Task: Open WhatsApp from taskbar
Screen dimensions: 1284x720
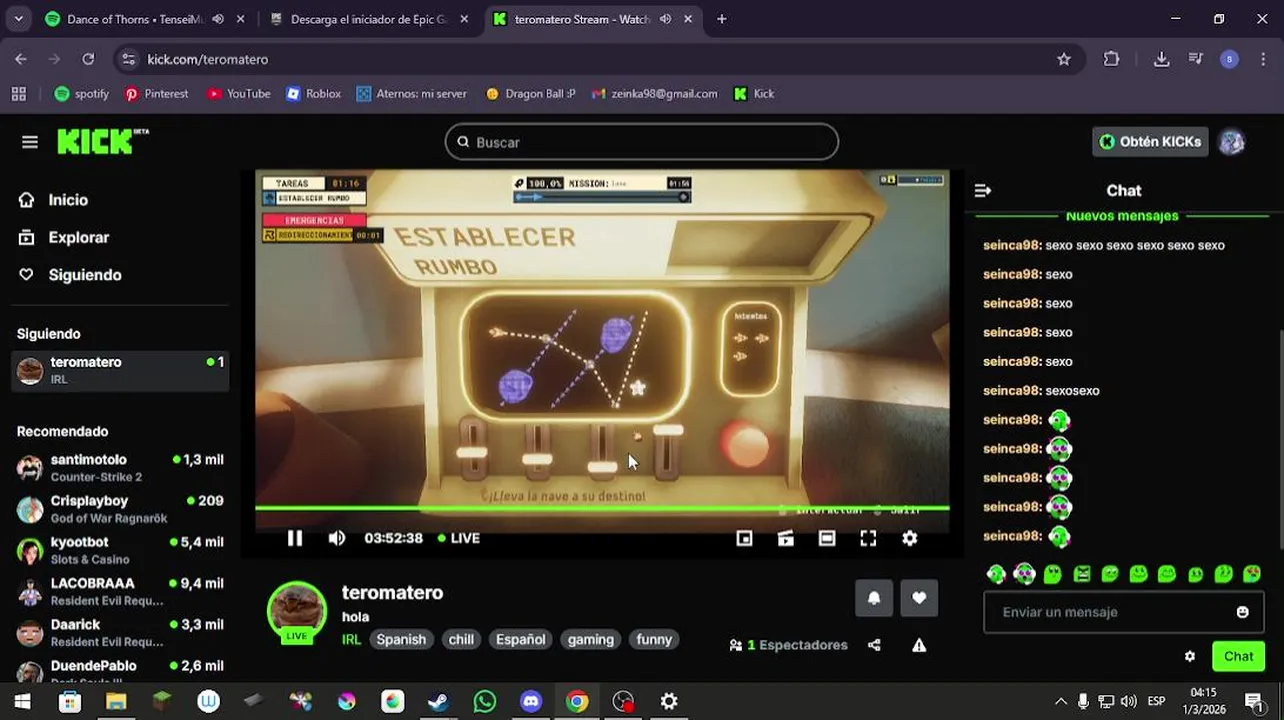Action: point(485,702)
